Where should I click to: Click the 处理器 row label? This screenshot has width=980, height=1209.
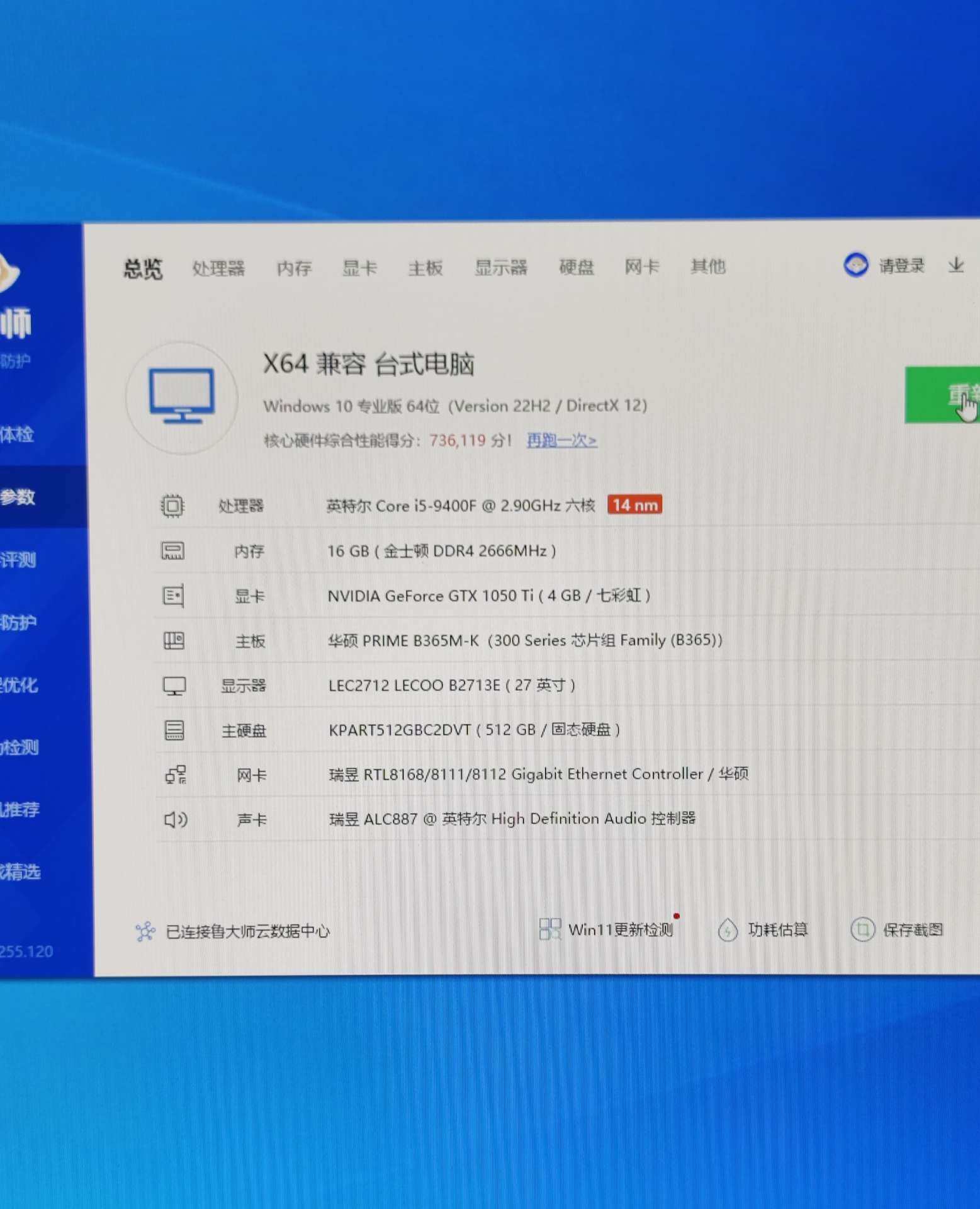coord(241,506)
